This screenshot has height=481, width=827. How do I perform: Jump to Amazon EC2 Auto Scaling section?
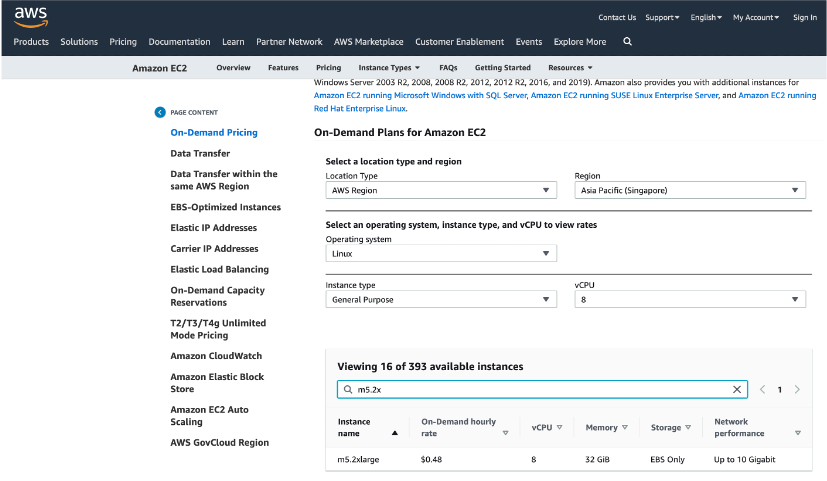[x=209, y=416]
